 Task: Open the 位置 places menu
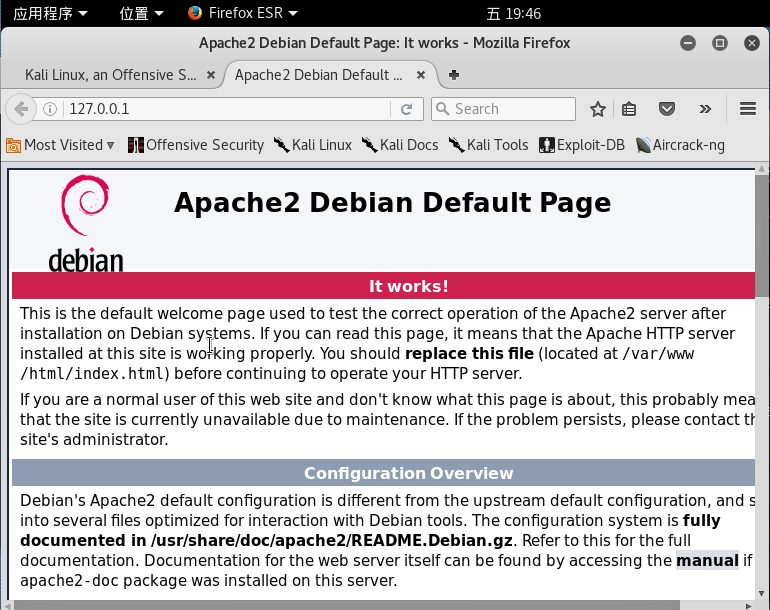(141, 13)
